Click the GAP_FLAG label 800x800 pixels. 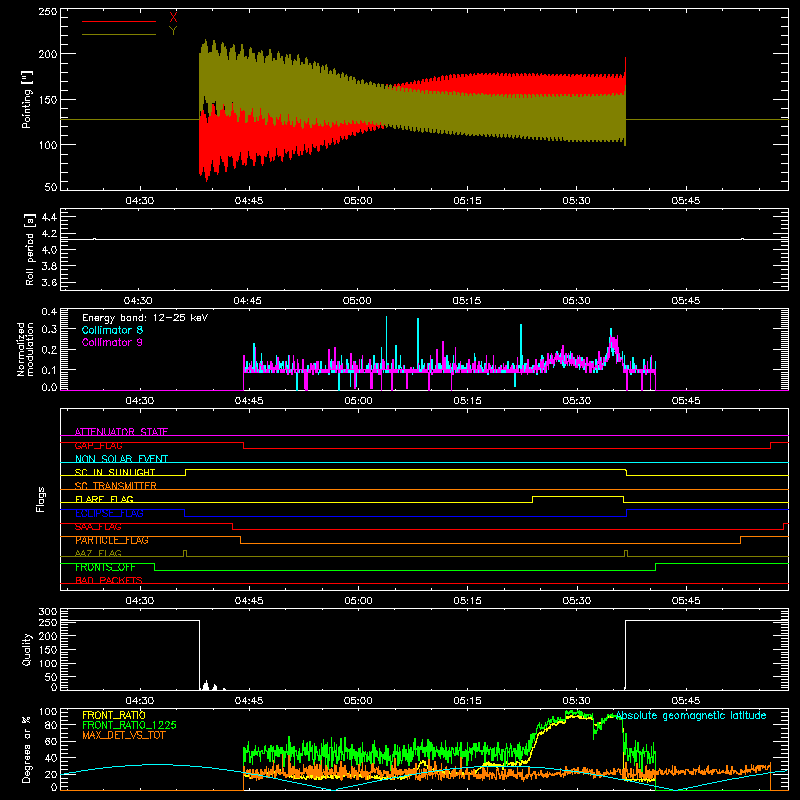click(98, 445)
